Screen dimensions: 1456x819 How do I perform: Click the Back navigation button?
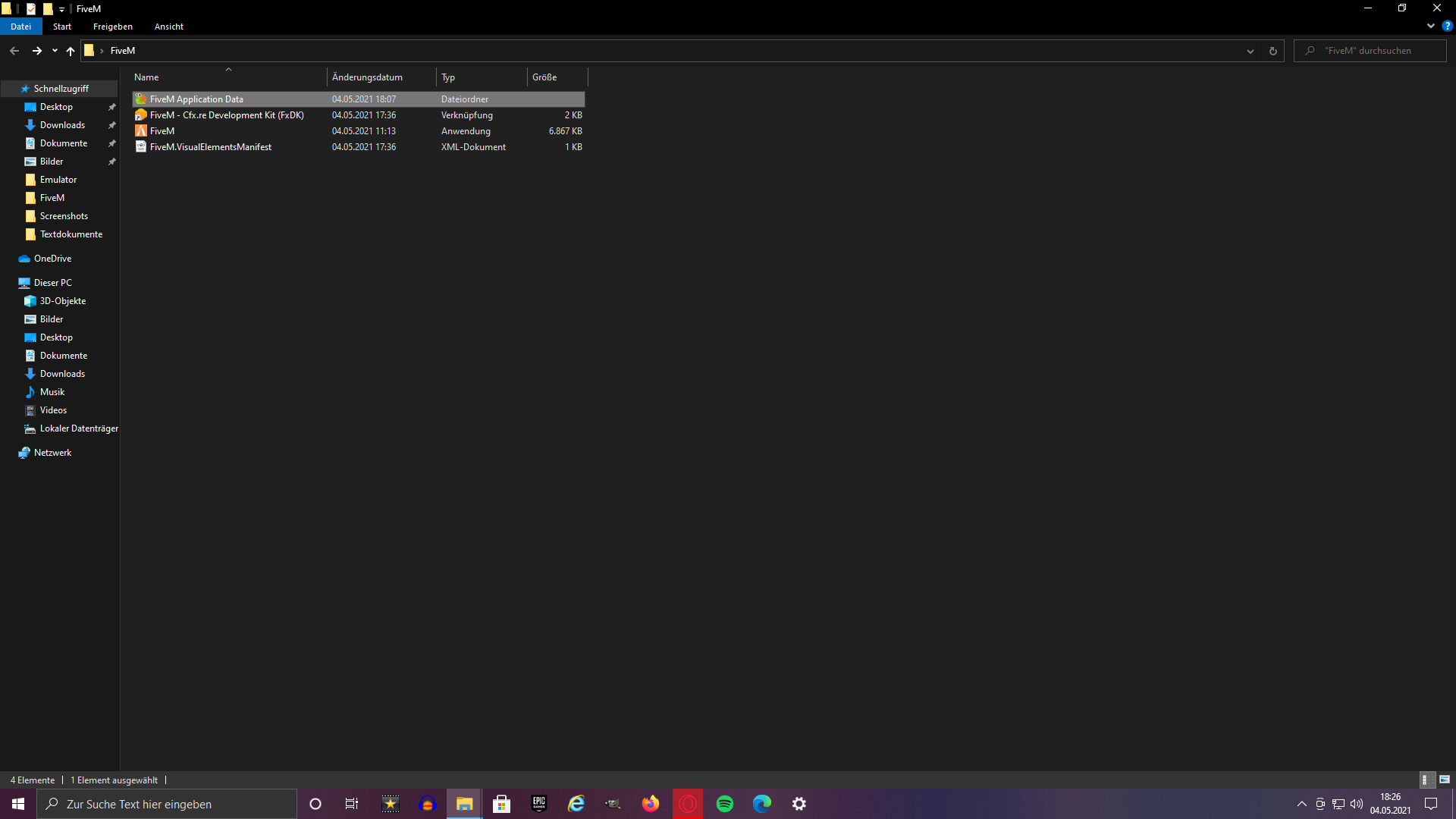click(14, 51)
